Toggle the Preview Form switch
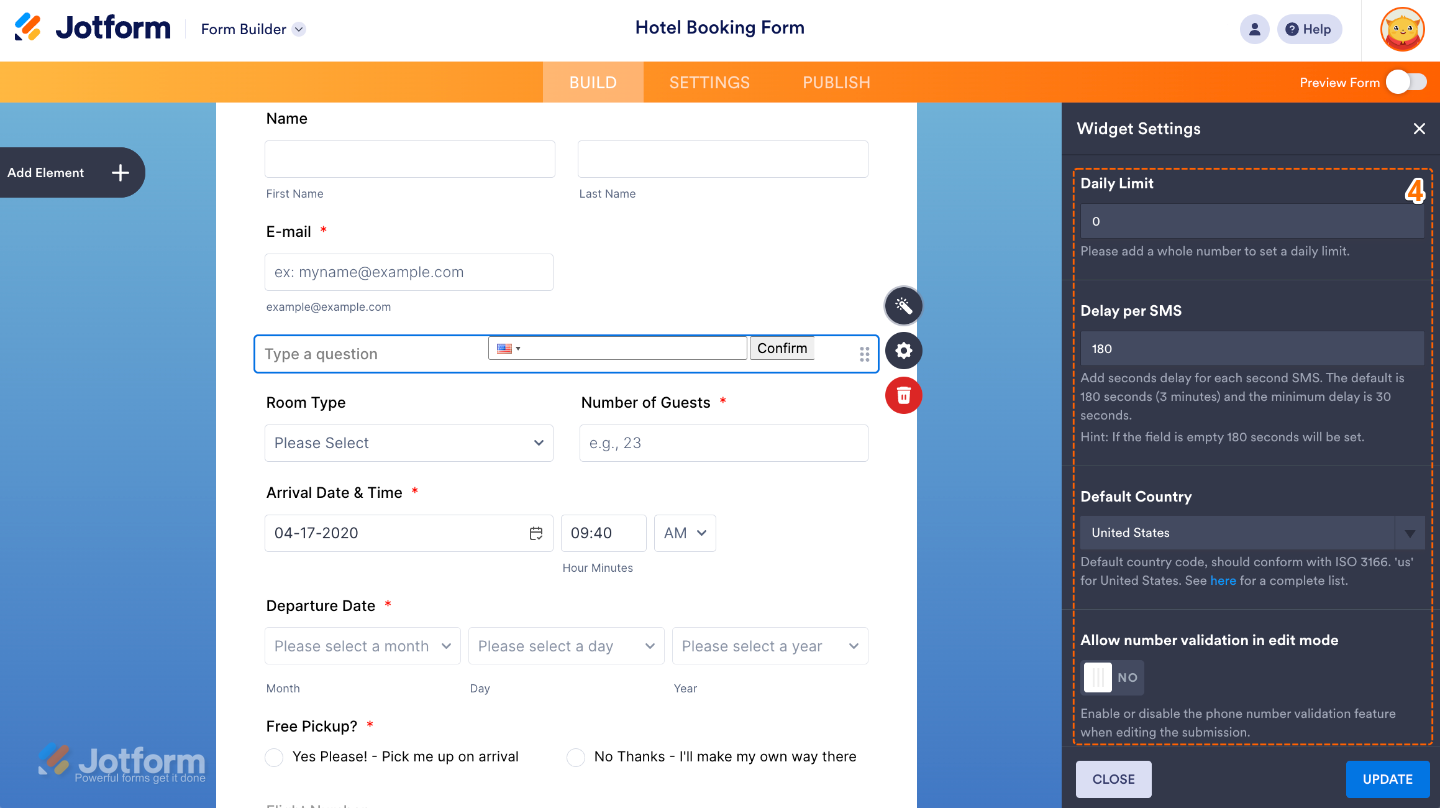 (x=1406, y=82)
